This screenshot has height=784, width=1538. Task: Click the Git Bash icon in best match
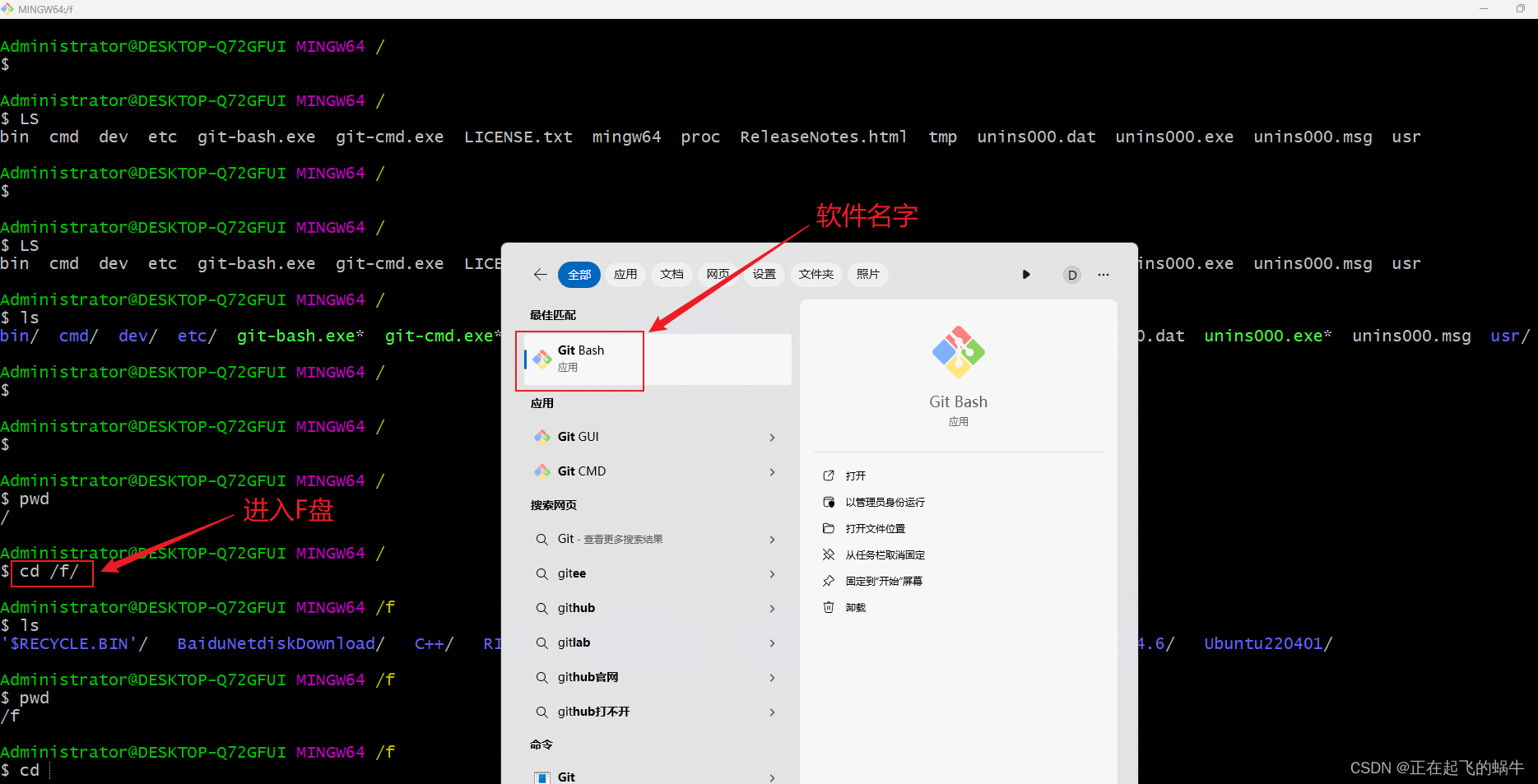[542, 359]
